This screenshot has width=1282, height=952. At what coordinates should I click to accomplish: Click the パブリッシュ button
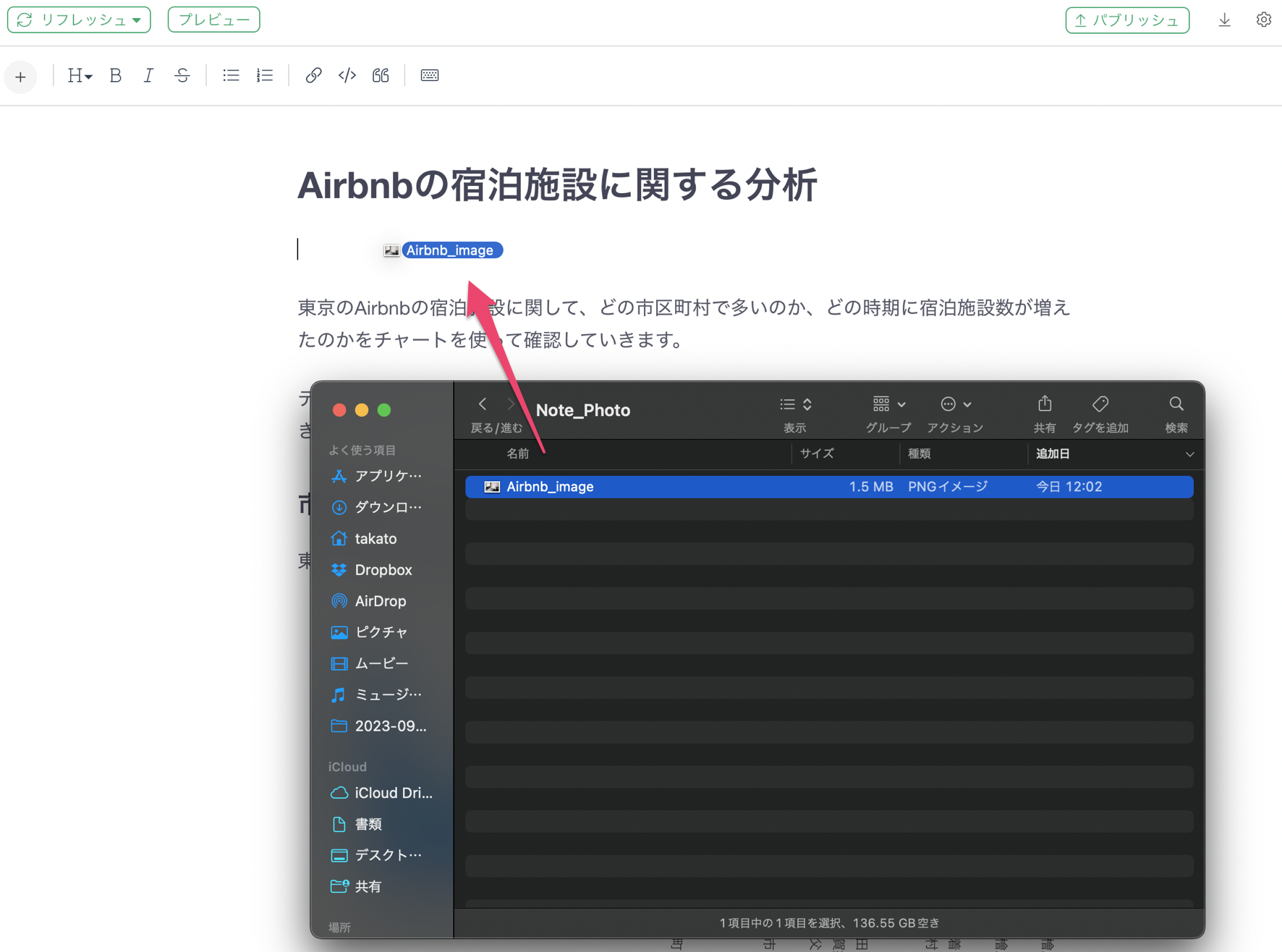[1127, 20]
